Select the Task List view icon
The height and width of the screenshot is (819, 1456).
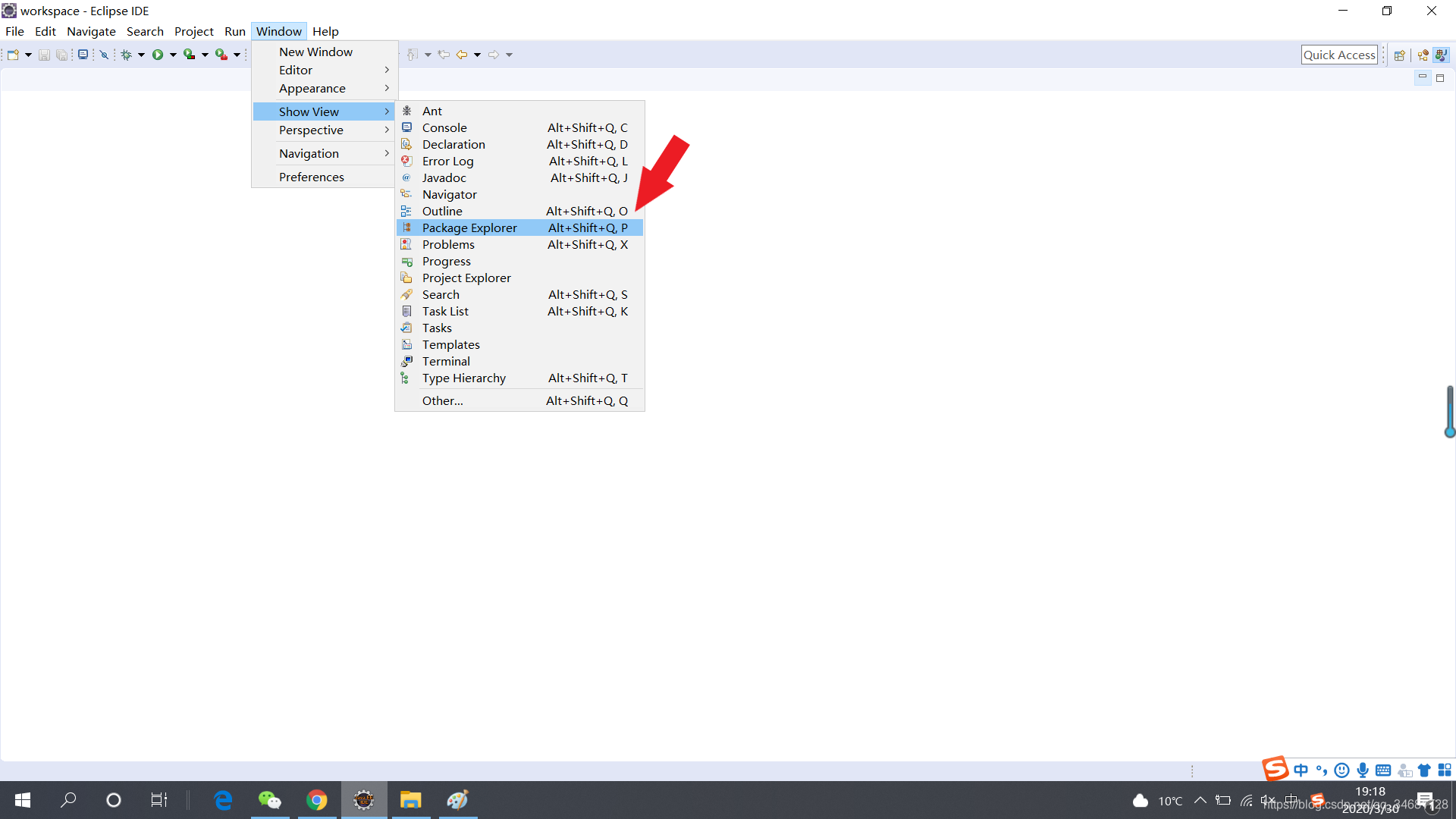click(405, 311)
